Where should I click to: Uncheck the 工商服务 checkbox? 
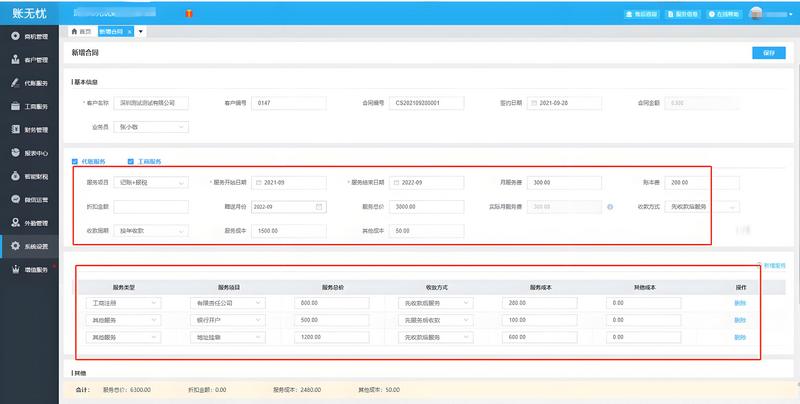point(131,161)
